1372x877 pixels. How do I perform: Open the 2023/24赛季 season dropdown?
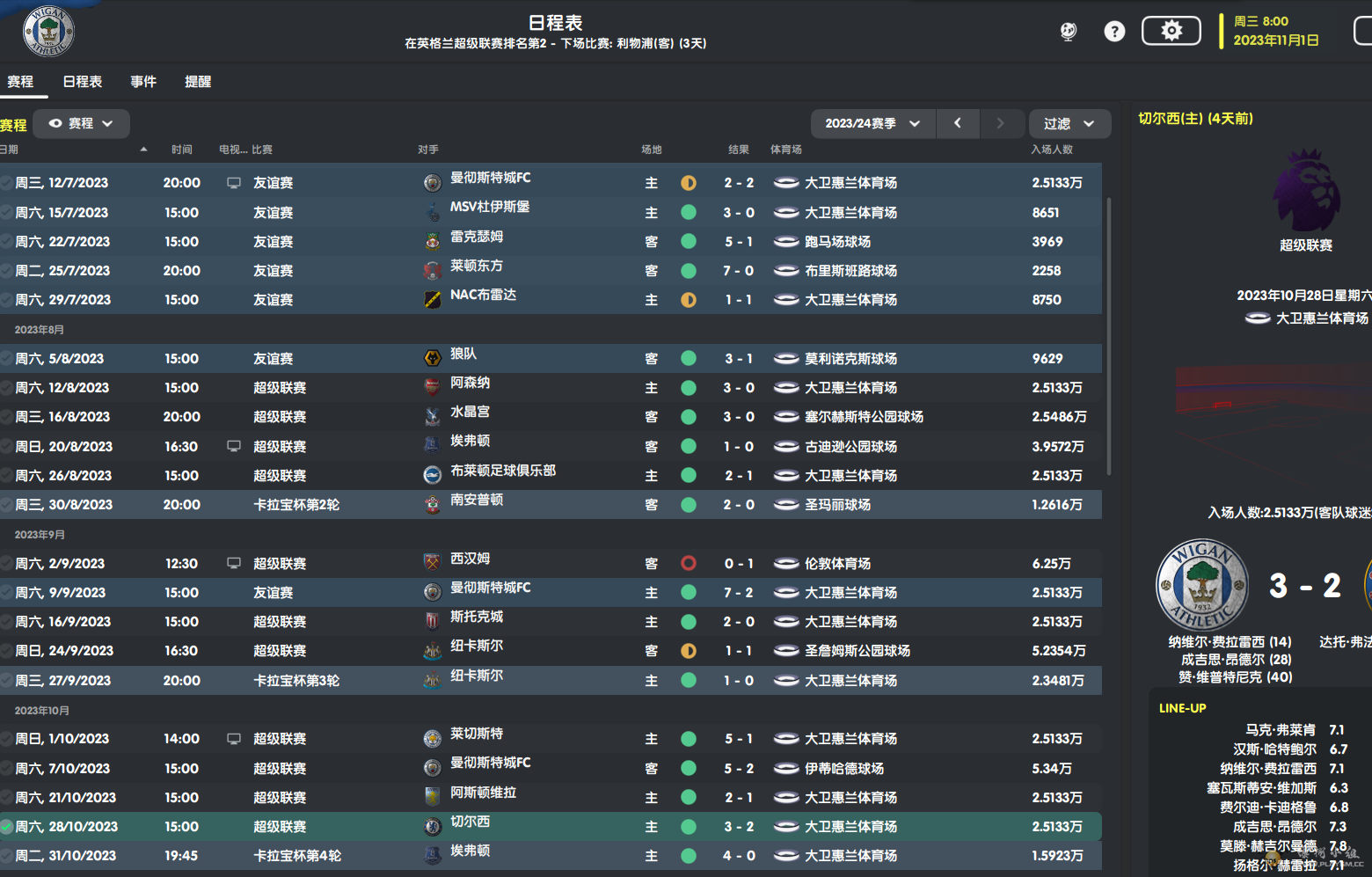872,123
